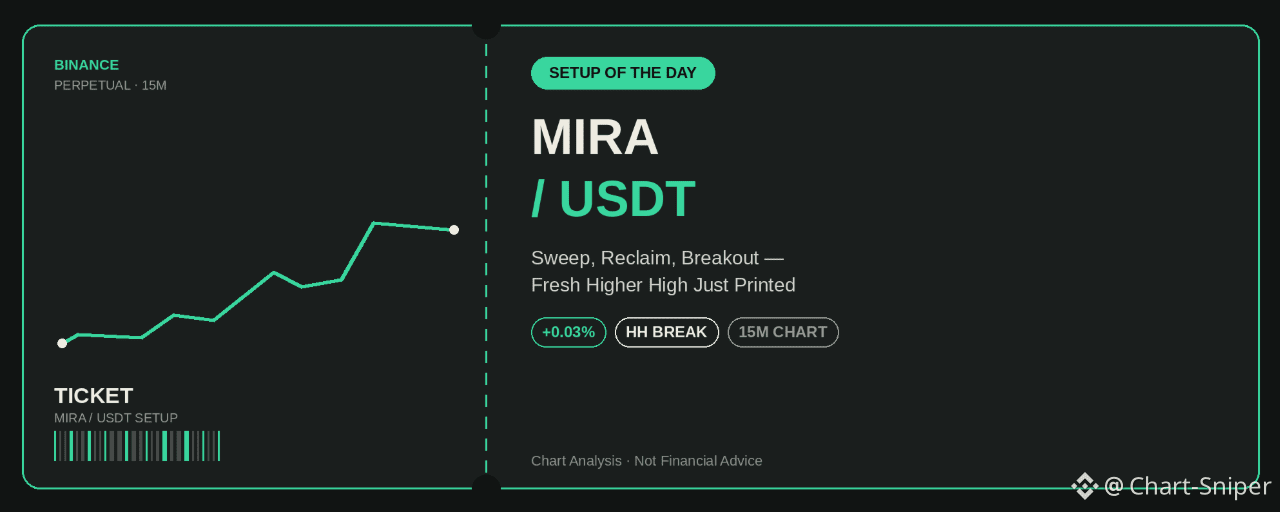Screen dimensions: 1280x512
Task: Select the 15M CHART pill tag
Action: click(x=783, y=332)
